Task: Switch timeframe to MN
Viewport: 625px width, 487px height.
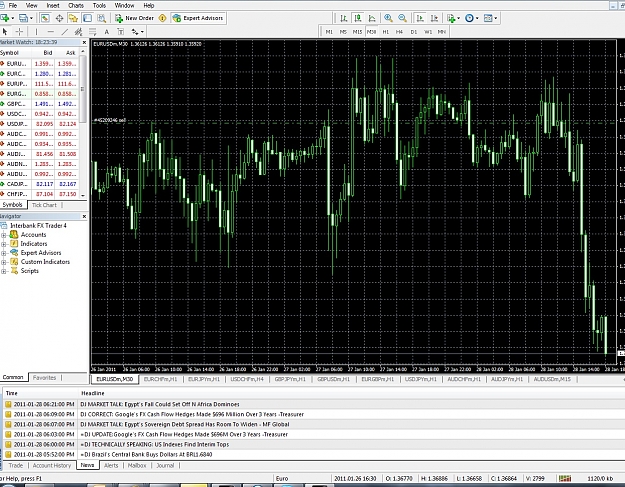Action: pos(442,32)
